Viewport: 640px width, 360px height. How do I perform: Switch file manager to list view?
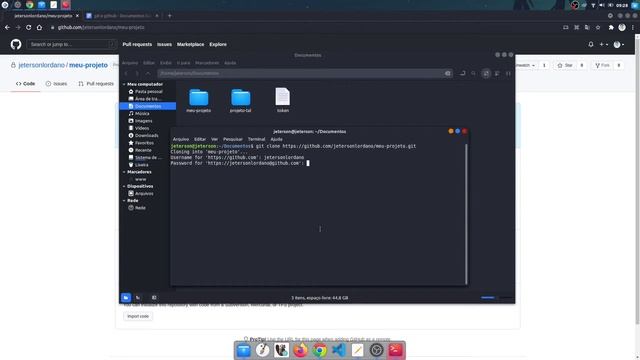coord(497,73)
